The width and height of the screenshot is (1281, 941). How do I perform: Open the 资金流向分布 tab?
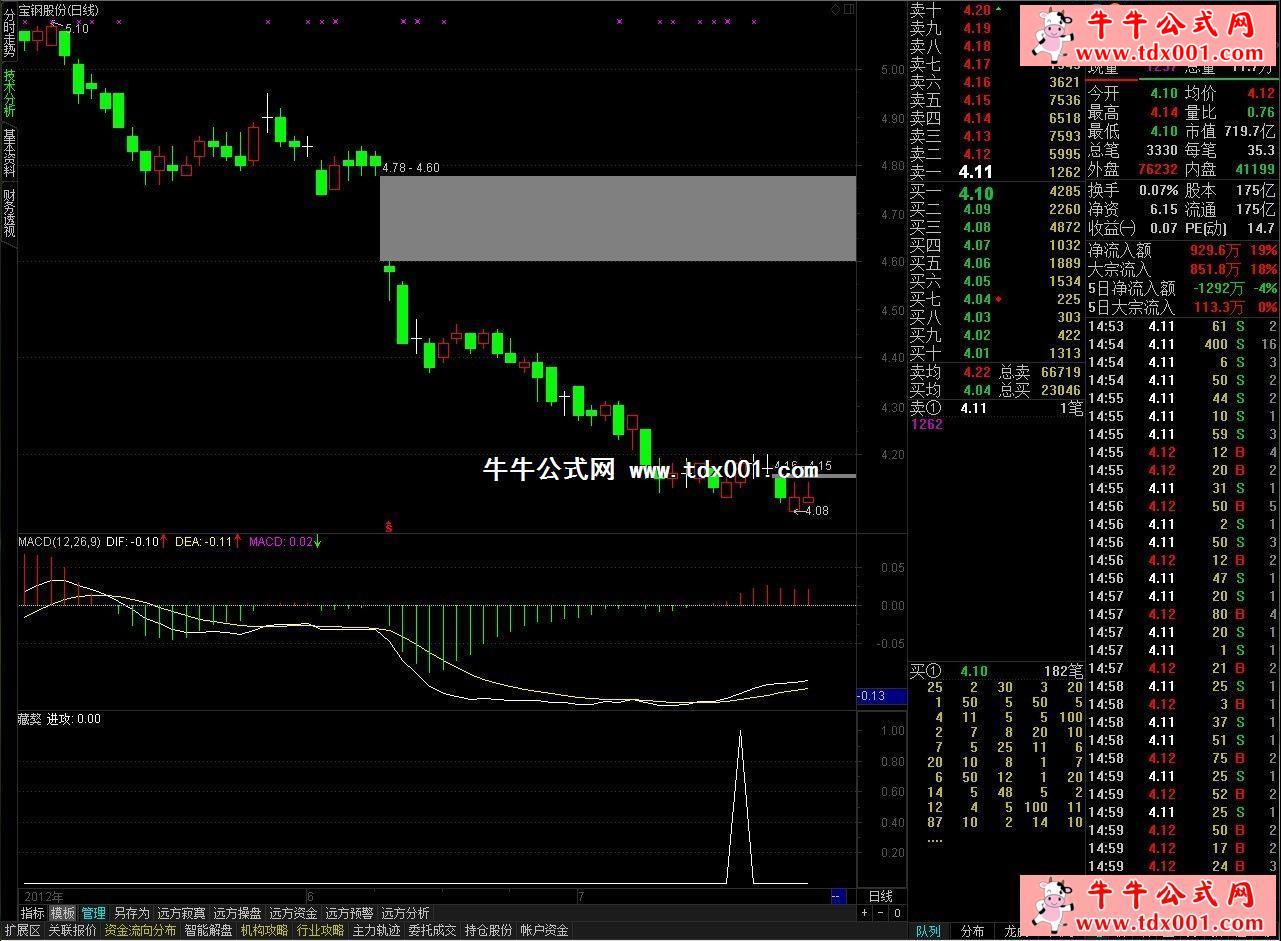coord(140,931)
